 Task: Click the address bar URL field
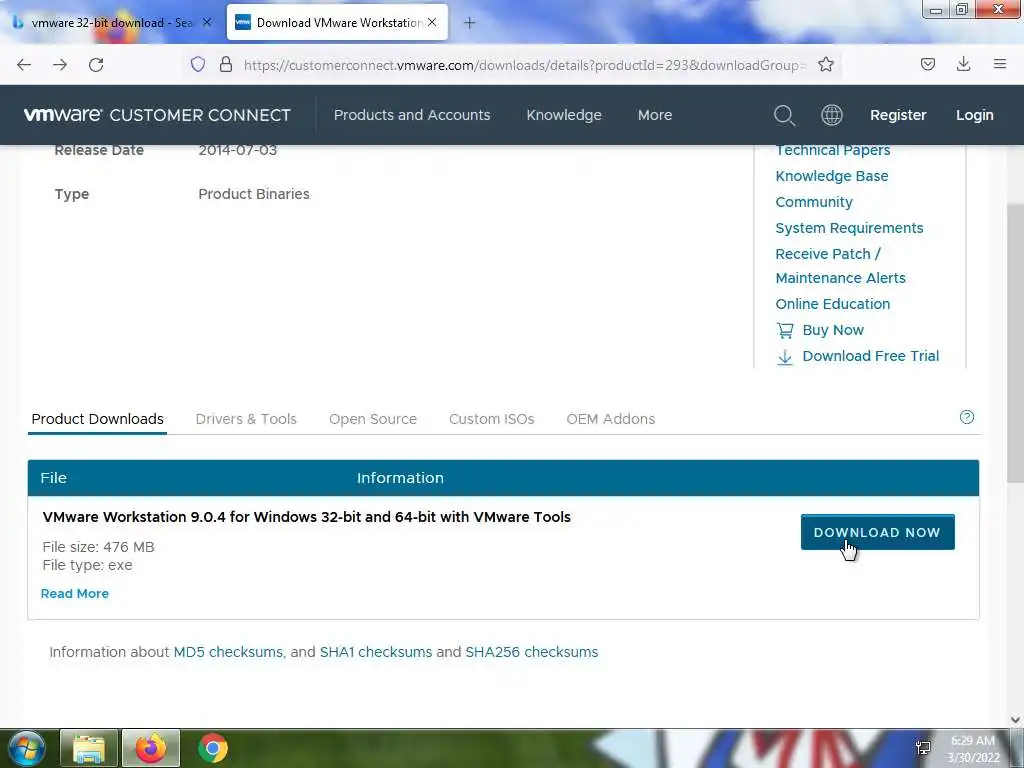[524, 65]
